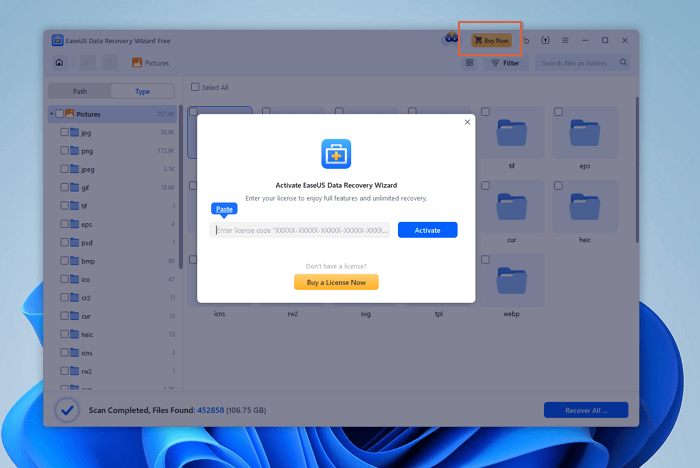This screenshot has width=700, height=468.
Task: Open the home icon in toolbar
Action: (59, 63)
